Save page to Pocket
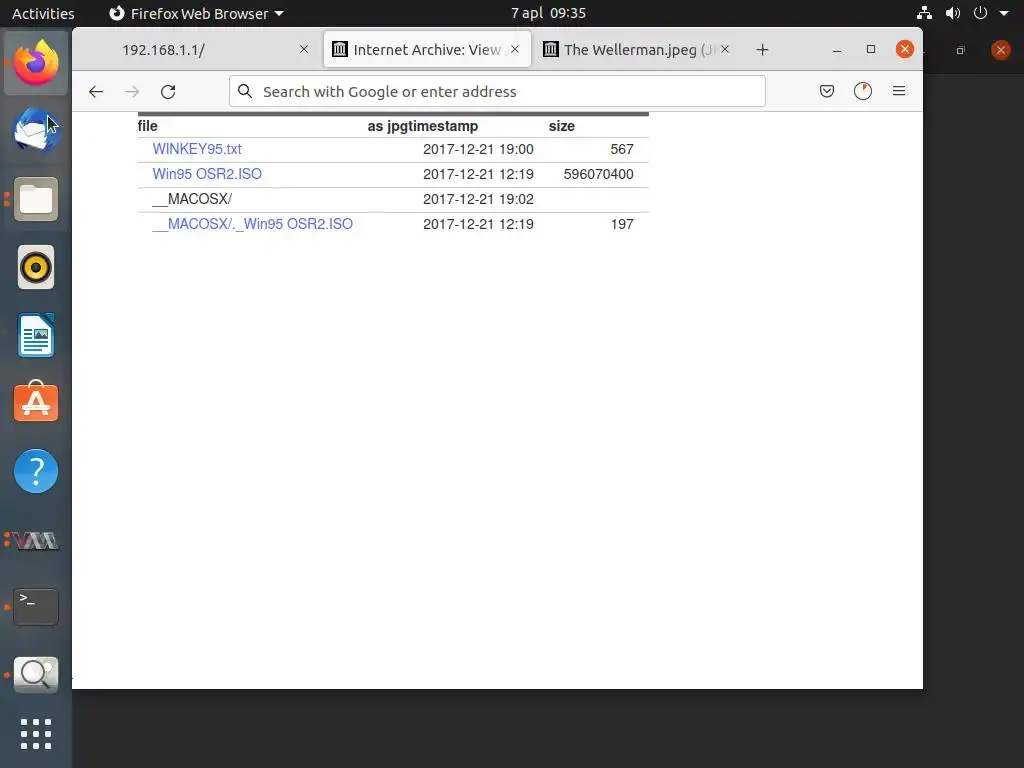Viewport: 1024px width, 768px height. 827,91
